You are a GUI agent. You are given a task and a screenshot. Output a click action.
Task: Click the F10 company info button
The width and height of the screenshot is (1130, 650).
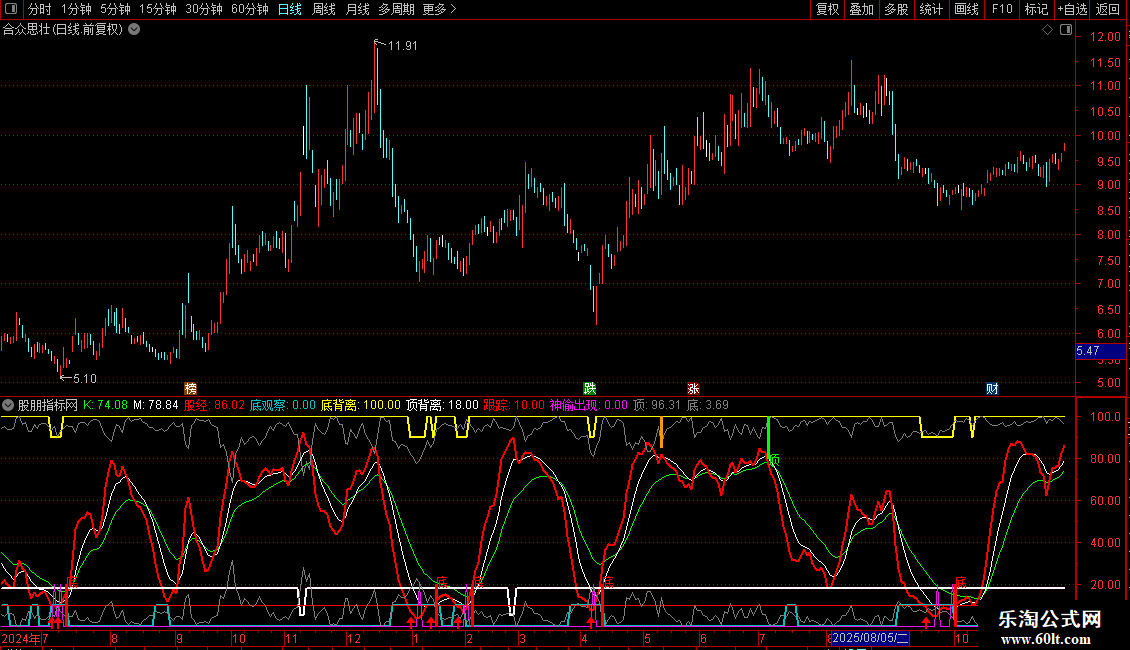tap(1001, 9)
